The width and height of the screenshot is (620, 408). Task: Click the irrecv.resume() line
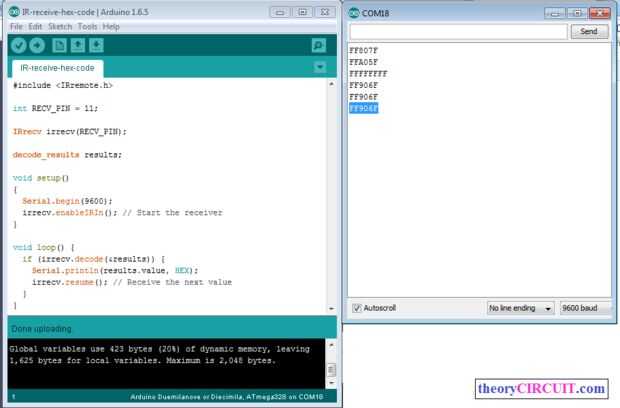tap(132, 282)
